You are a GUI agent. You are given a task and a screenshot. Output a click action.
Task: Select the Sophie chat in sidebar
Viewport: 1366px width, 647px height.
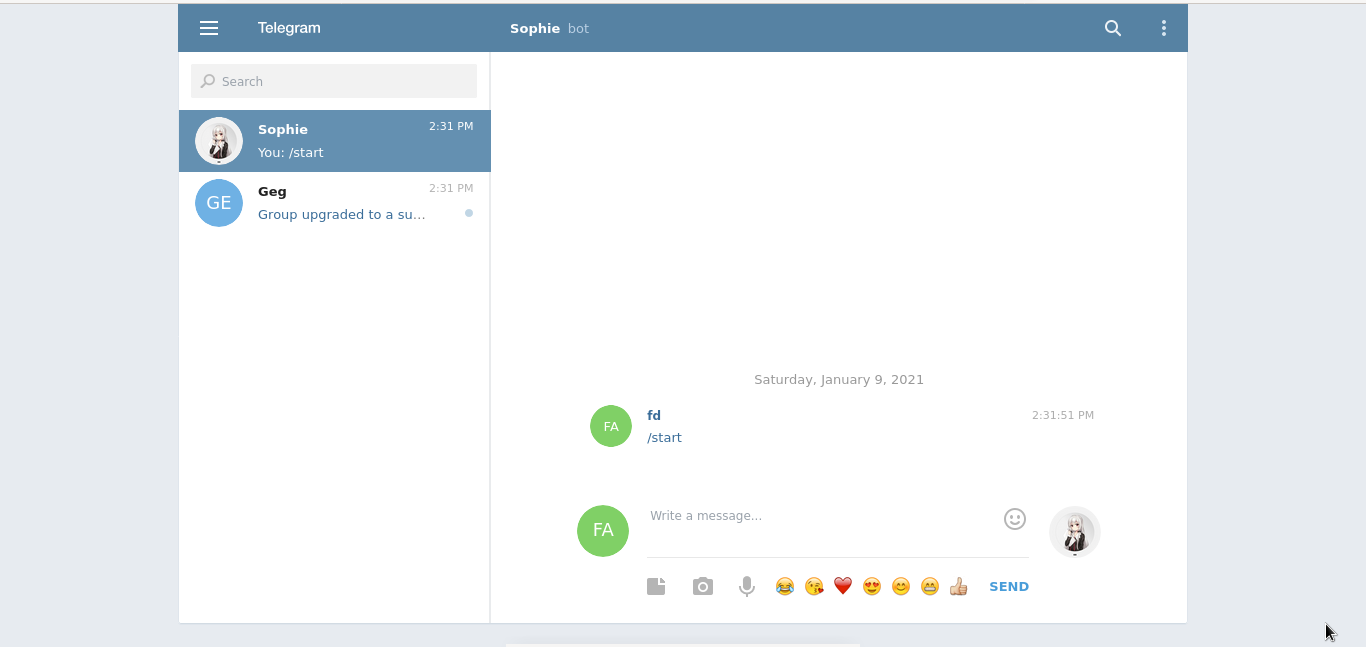(335, 141)
